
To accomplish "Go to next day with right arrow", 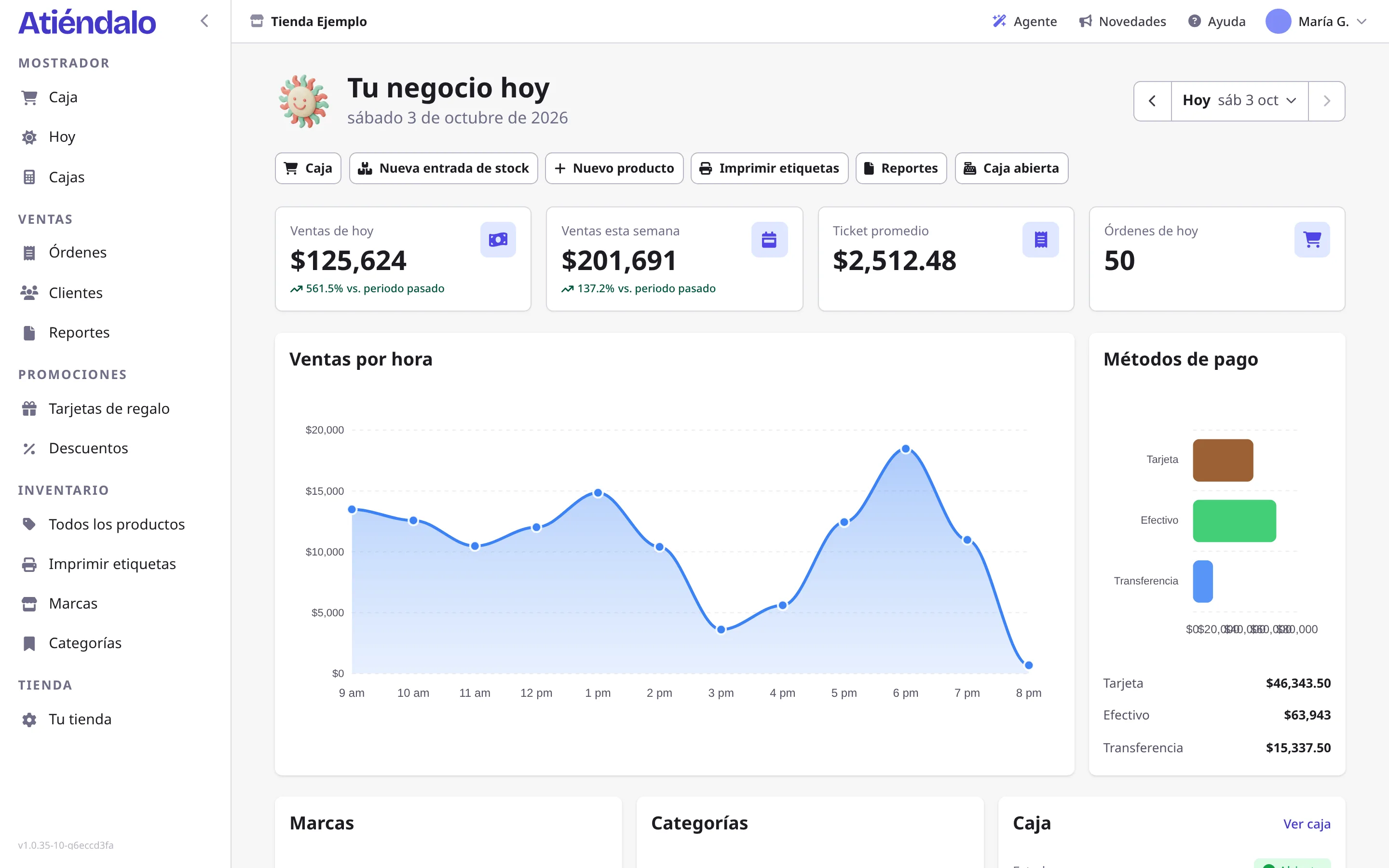I will click(x=1326, y=101).
